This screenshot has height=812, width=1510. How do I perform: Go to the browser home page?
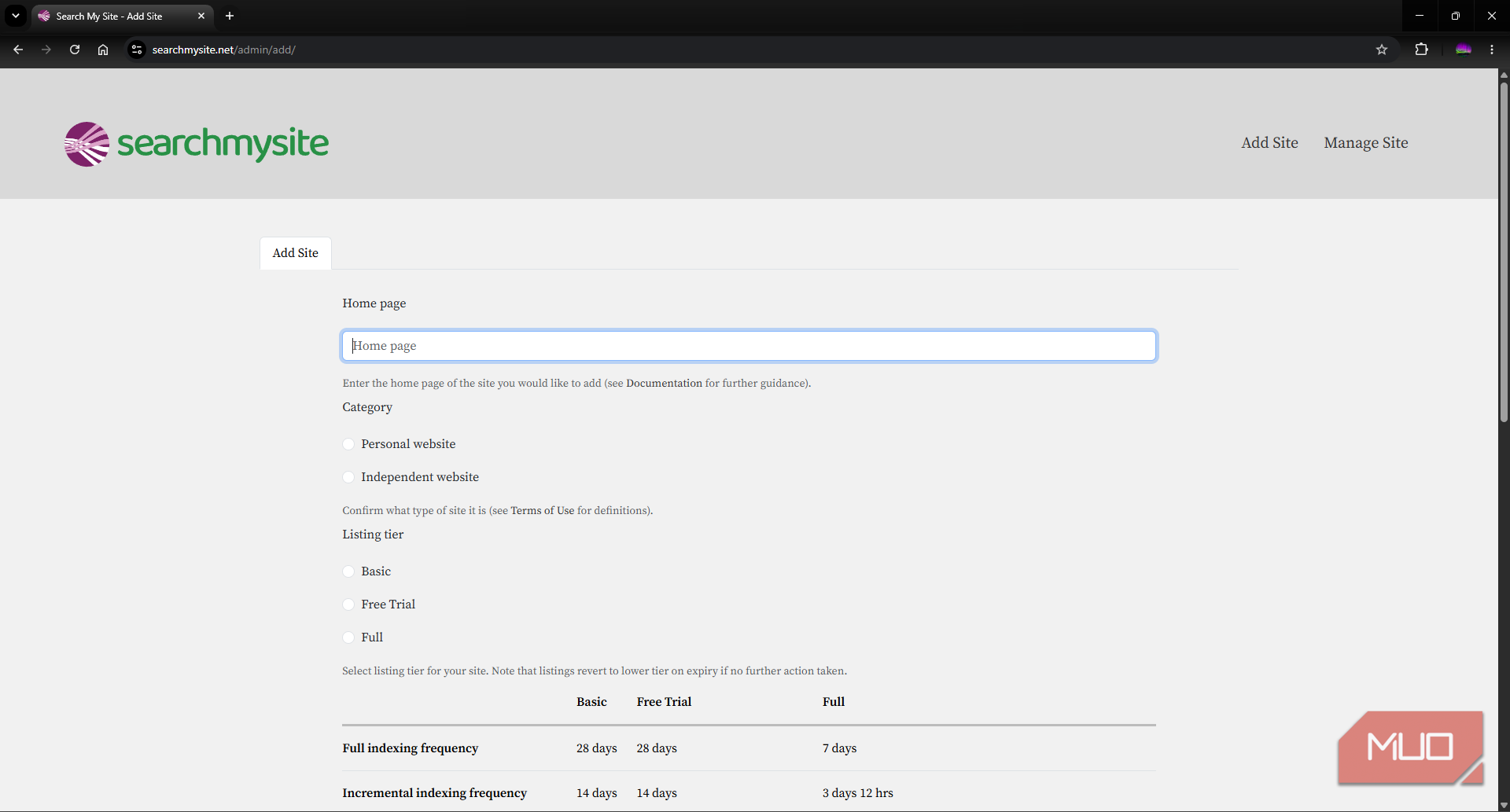(x=103, y=50)
